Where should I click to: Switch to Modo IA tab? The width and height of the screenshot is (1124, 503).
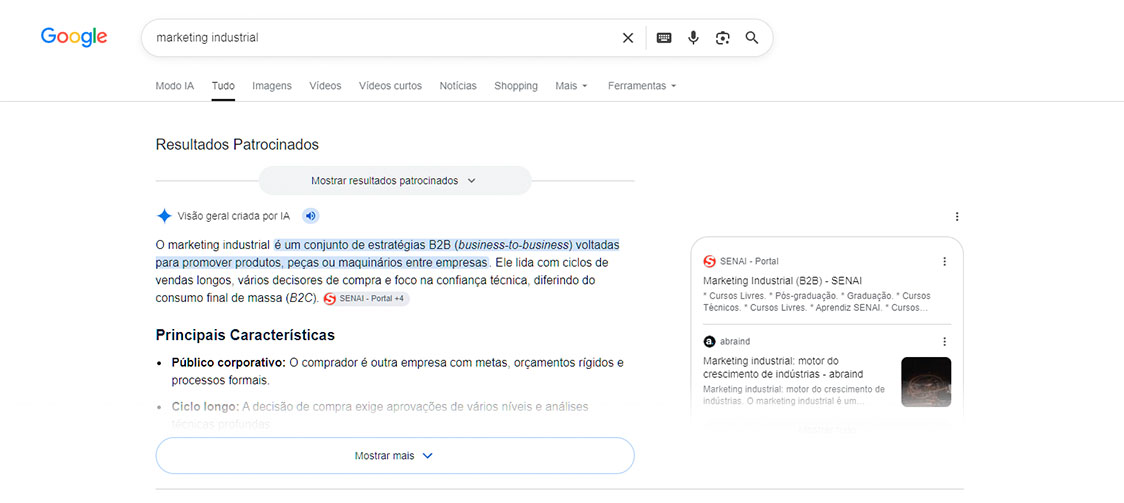point(175,86)
